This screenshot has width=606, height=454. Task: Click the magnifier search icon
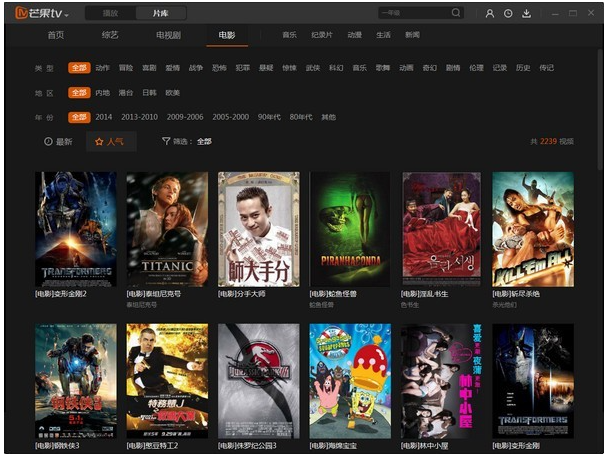coord(456,13)
